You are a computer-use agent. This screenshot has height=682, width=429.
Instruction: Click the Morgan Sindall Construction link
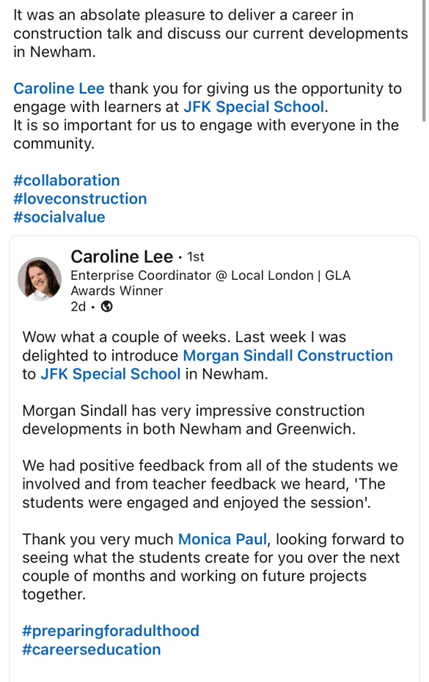pos(288,355)
